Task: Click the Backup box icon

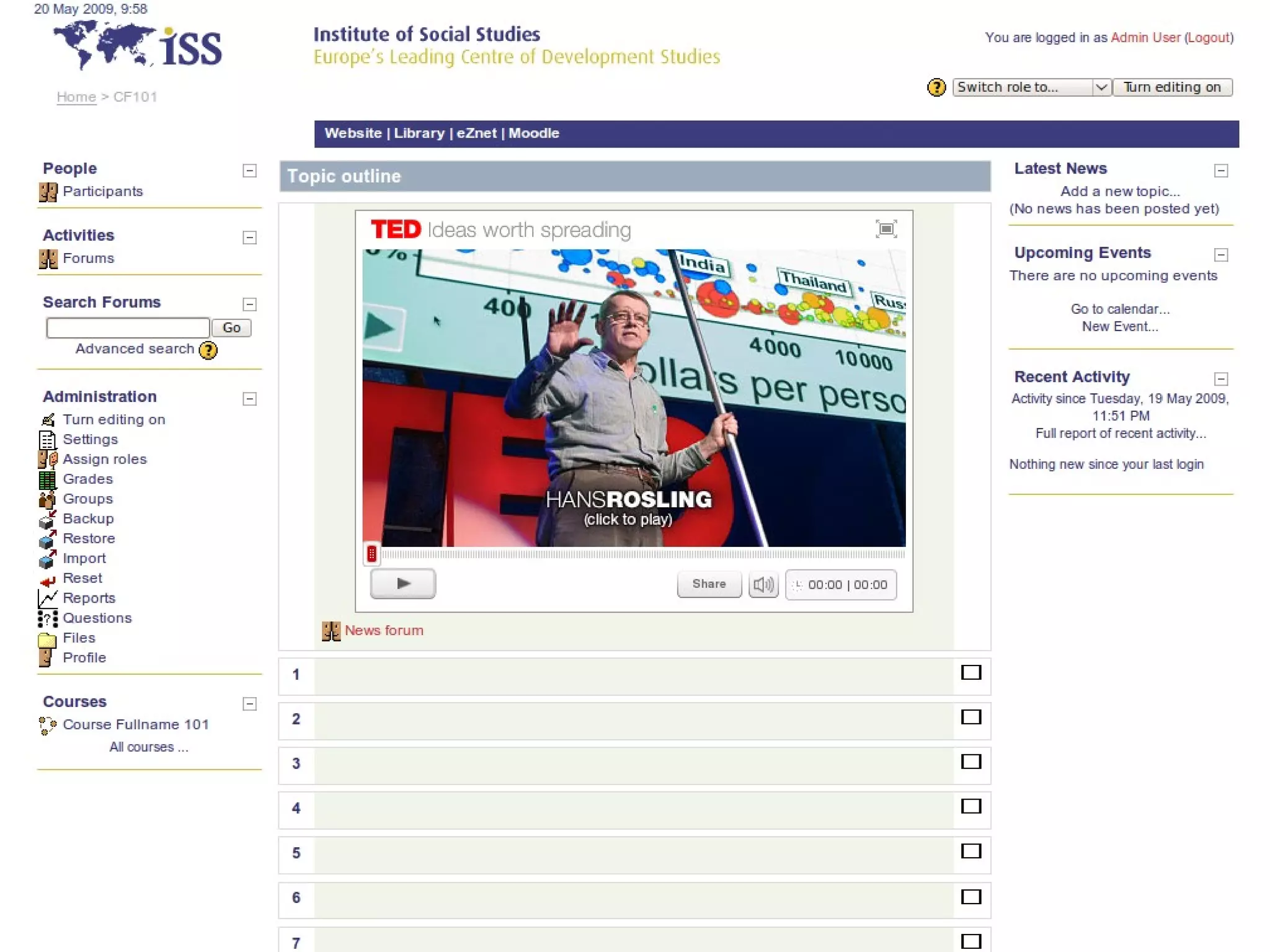Action: pos(48,519)
